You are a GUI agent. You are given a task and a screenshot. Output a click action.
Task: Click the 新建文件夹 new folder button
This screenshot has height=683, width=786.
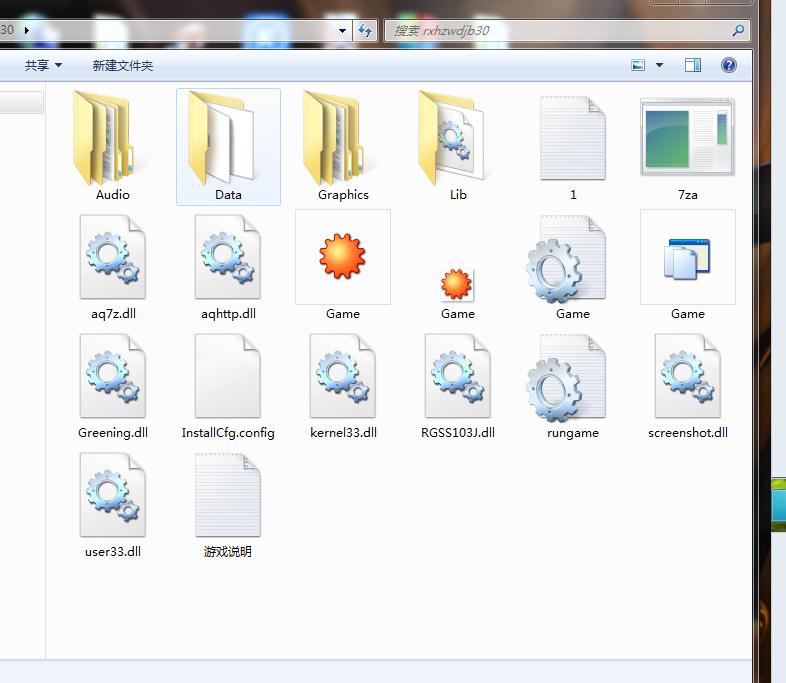pos(123,65)
